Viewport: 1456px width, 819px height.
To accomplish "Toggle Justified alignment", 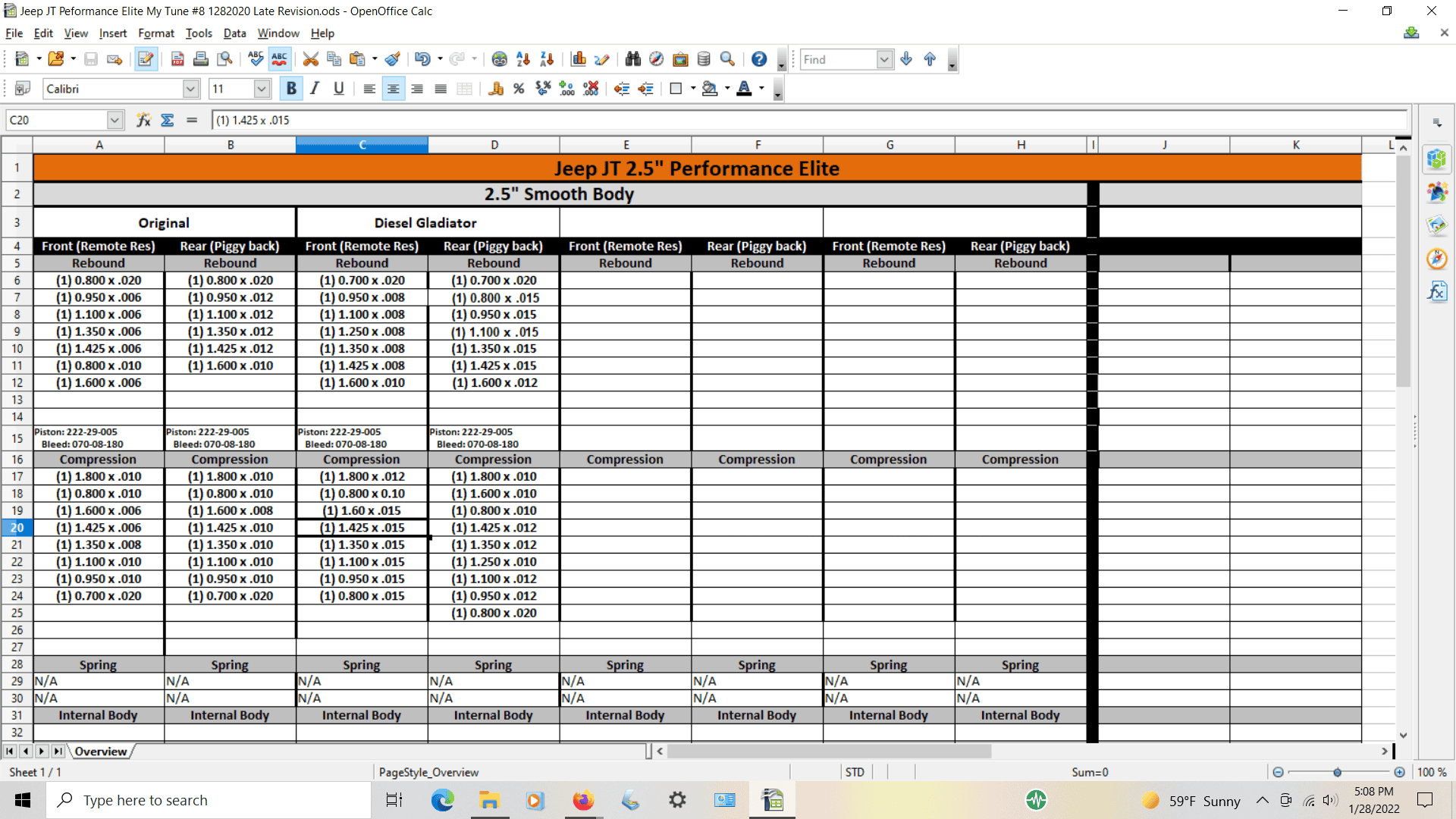I will point(441,89).
